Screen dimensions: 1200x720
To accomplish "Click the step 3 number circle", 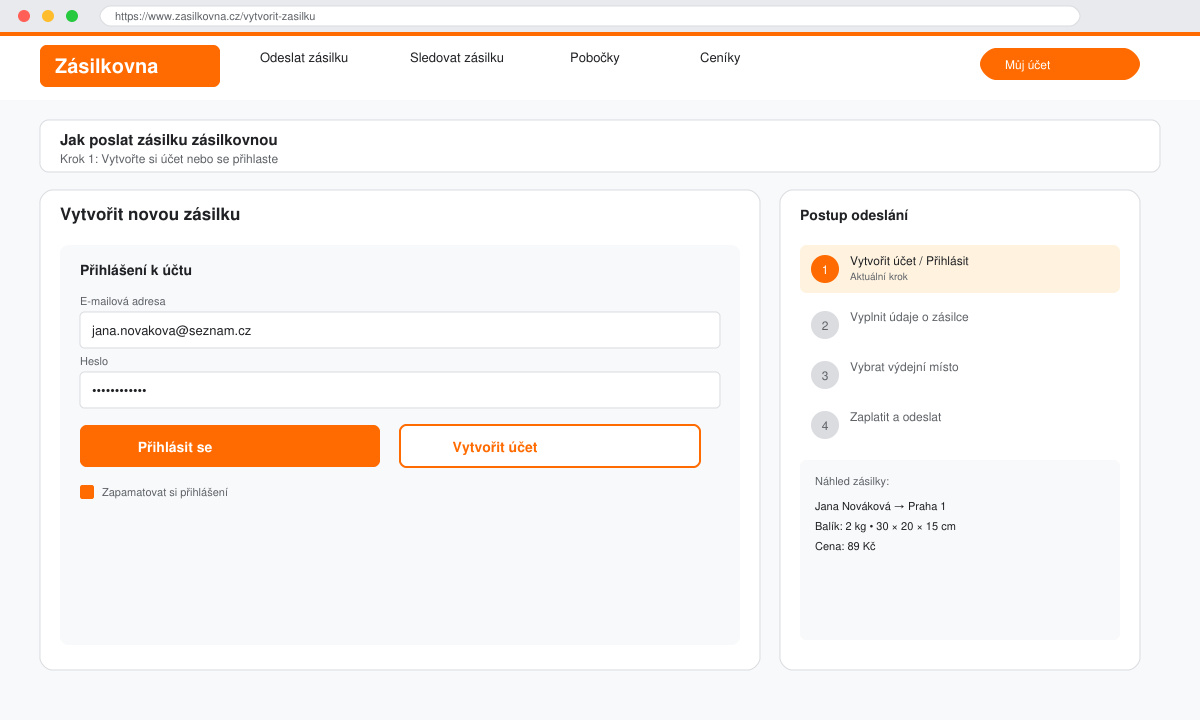I will point(825,375).
